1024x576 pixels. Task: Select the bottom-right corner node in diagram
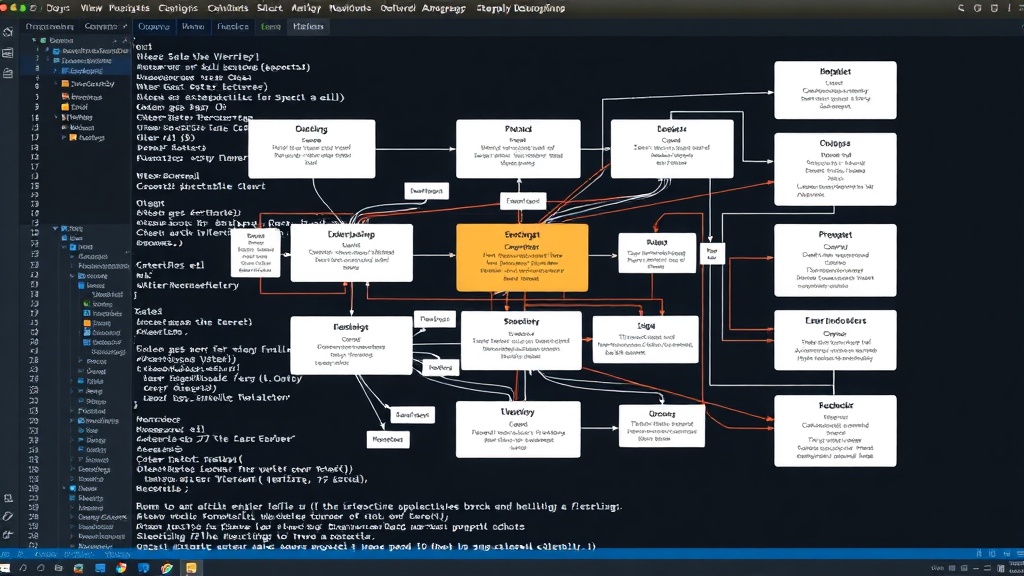tap(835, 431)
